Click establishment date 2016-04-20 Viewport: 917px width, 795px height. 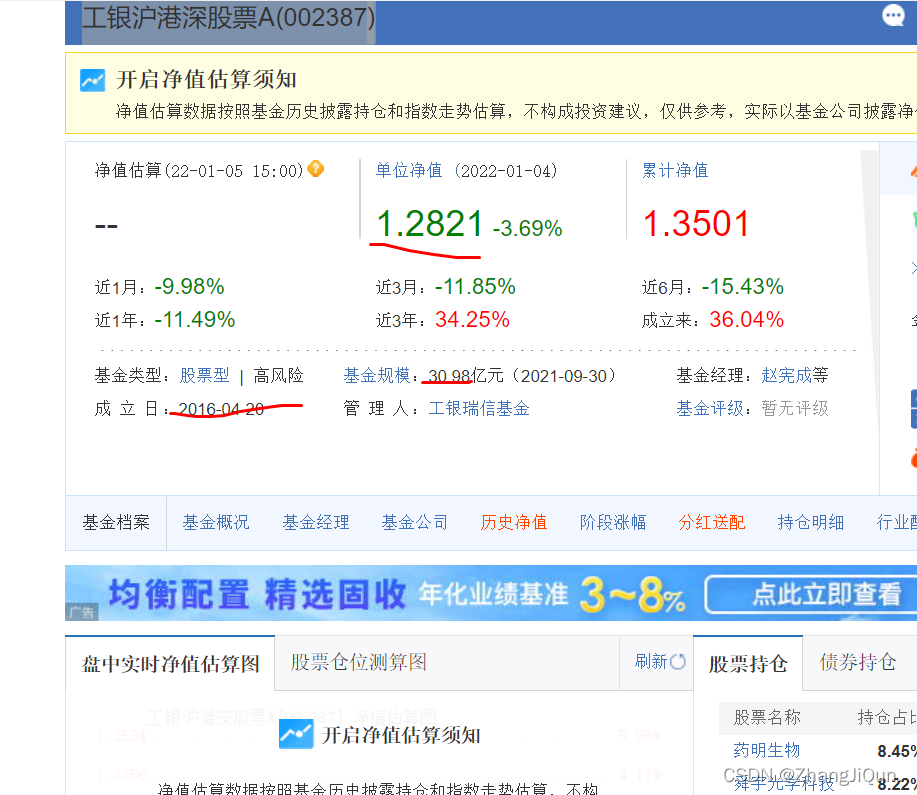tap(221, 409)
